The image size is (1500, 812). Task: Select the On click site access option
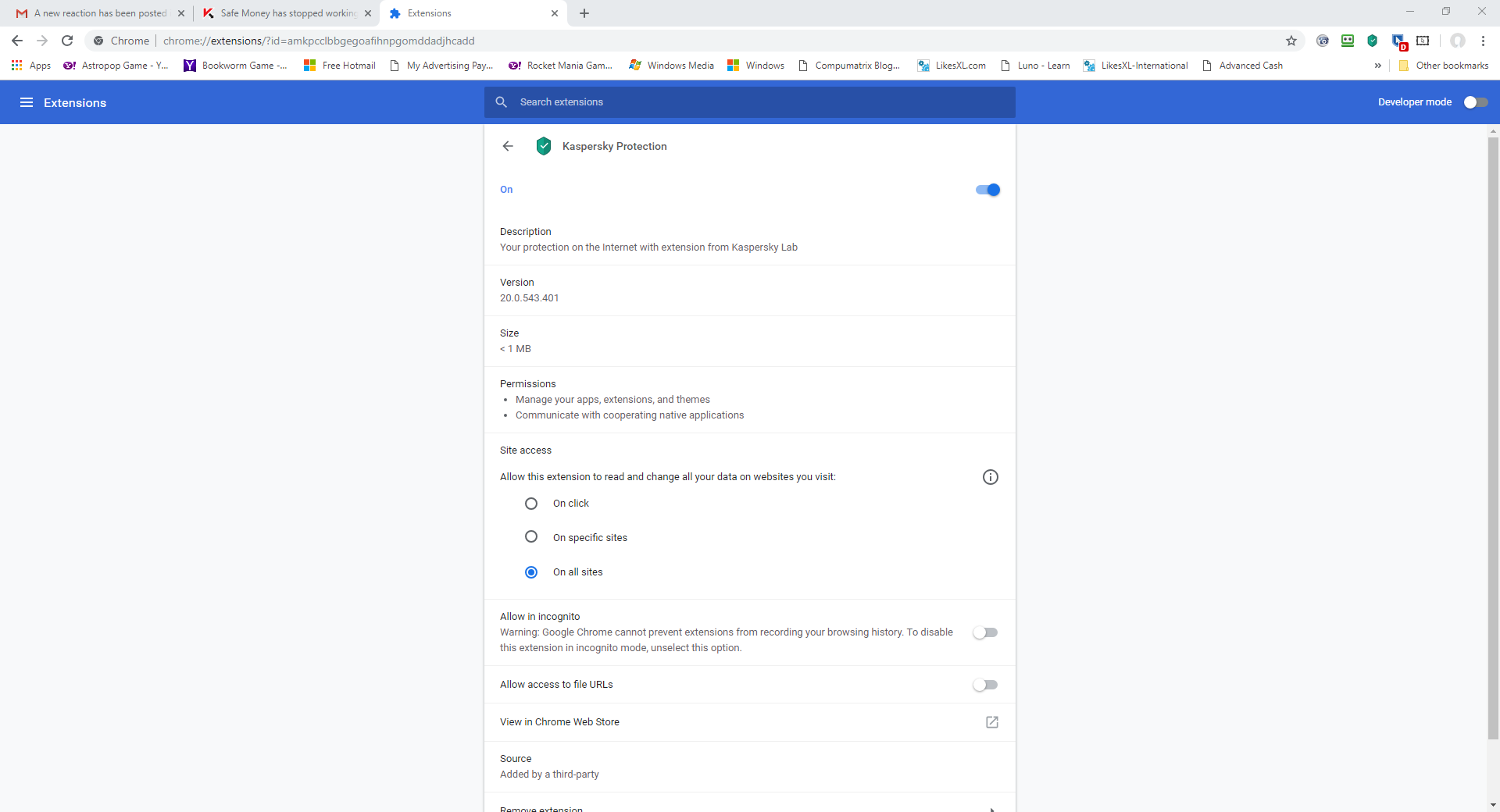531,504
